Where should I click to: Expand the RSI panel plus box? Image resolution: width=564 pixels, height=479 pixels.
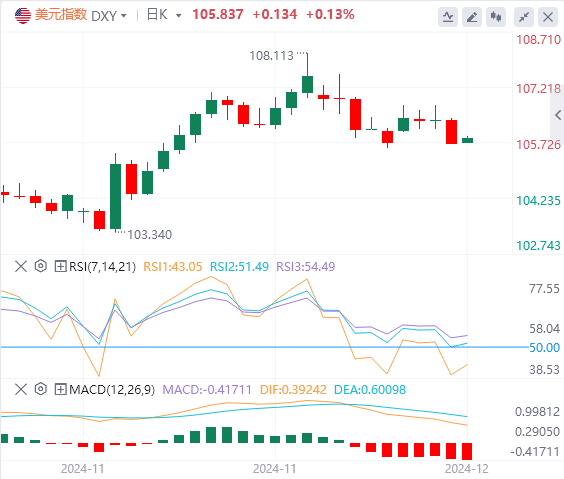[60, 266]
